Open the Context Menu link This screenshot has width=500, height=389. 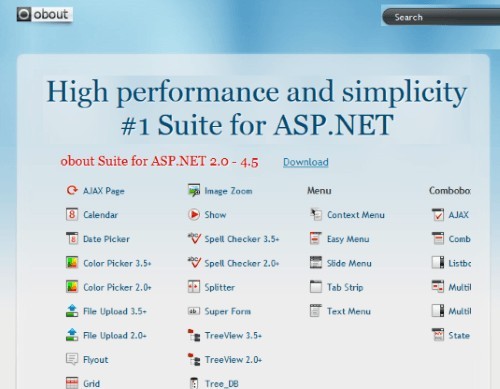click(356, 215)
